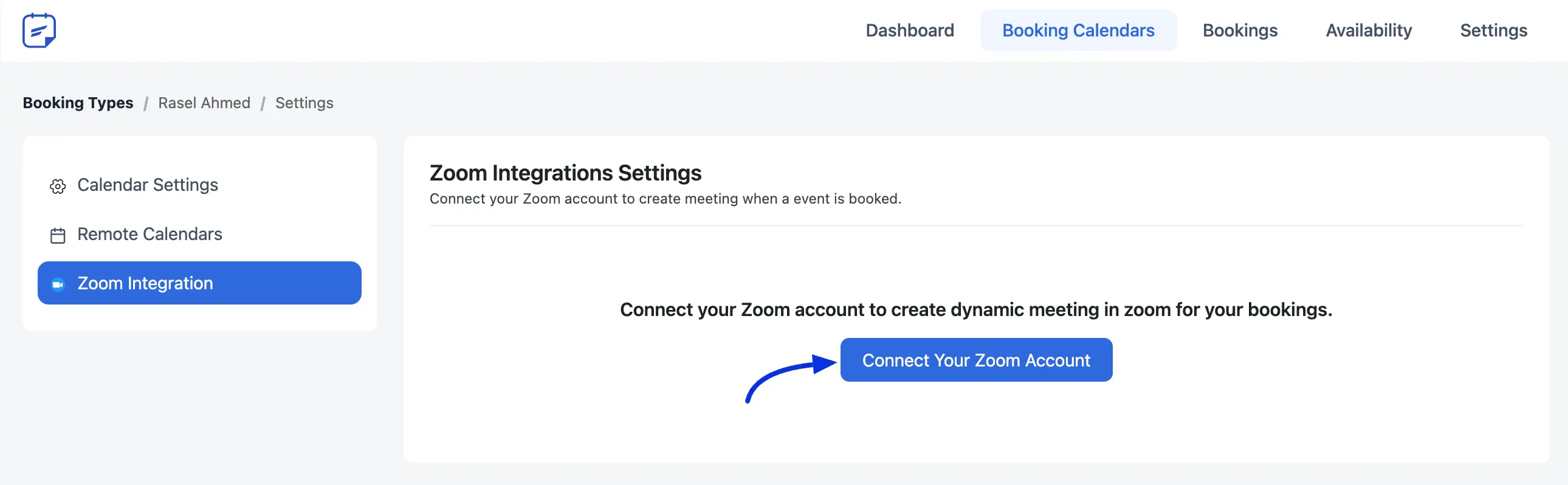Click the gear icon beside Calendar Settings
Viewport: 1568px width, 485px height.
tap(58, 186)
